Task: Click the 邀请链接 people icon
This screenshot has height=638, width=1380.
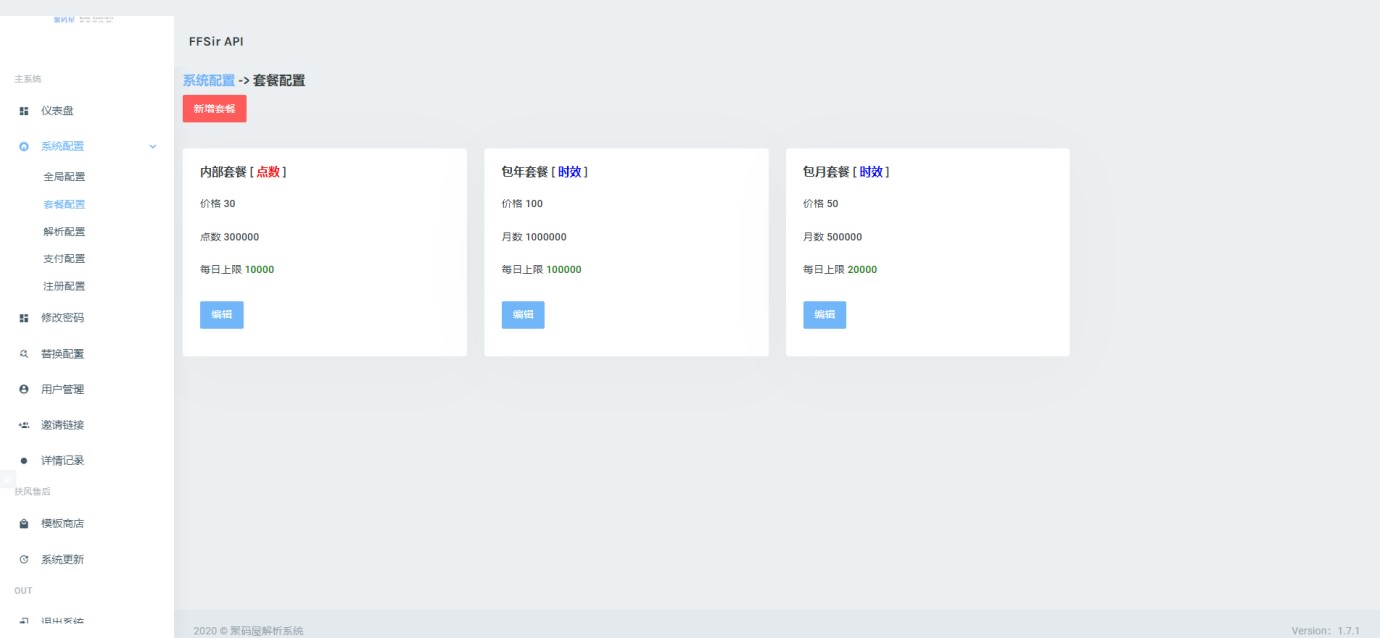Action: point(24,425)
